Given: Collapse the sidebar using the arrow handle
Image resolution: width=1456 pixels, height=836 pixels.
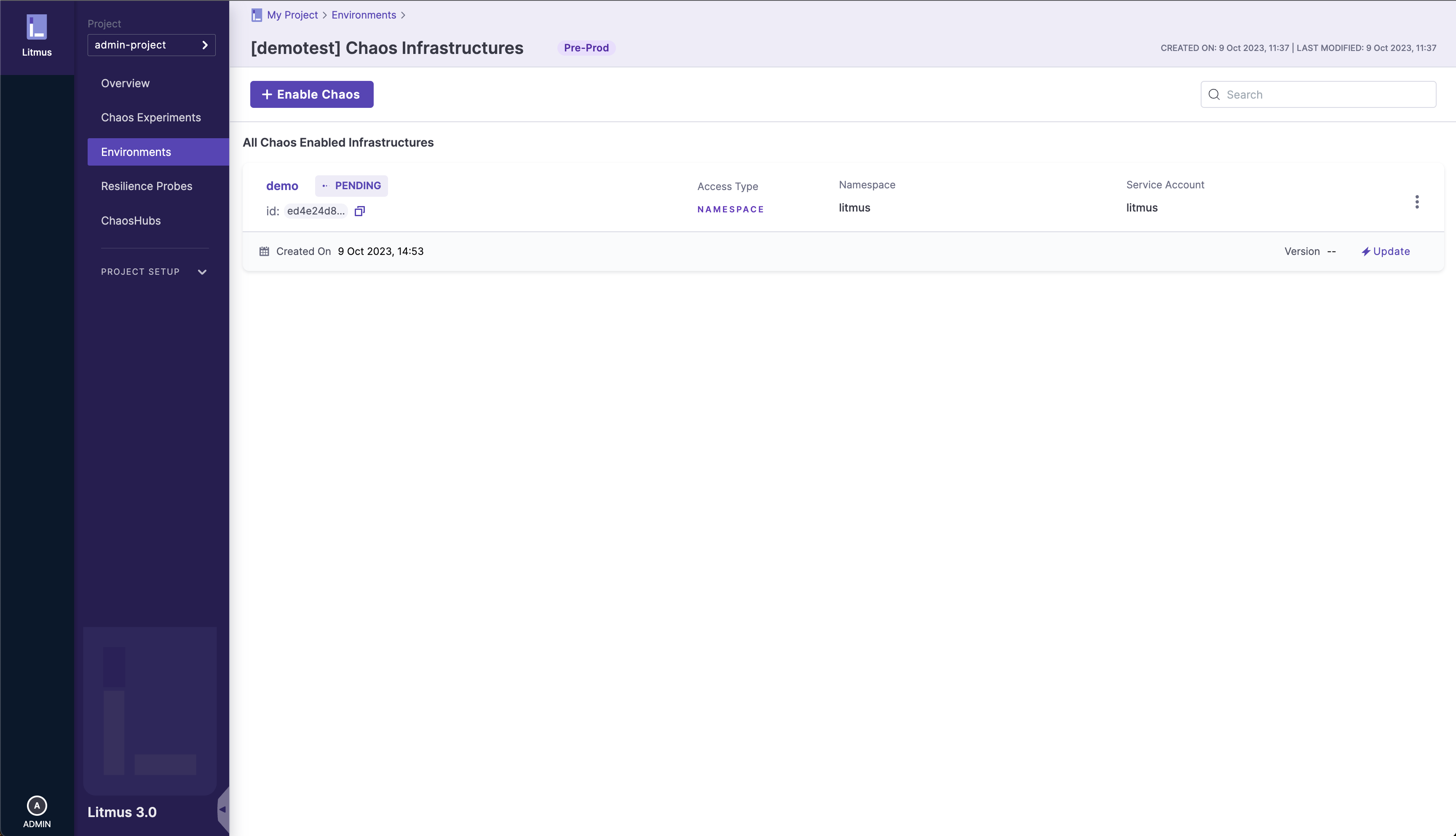Looking at the screenshot, I should pyautogui.click(x=223, y=809).
